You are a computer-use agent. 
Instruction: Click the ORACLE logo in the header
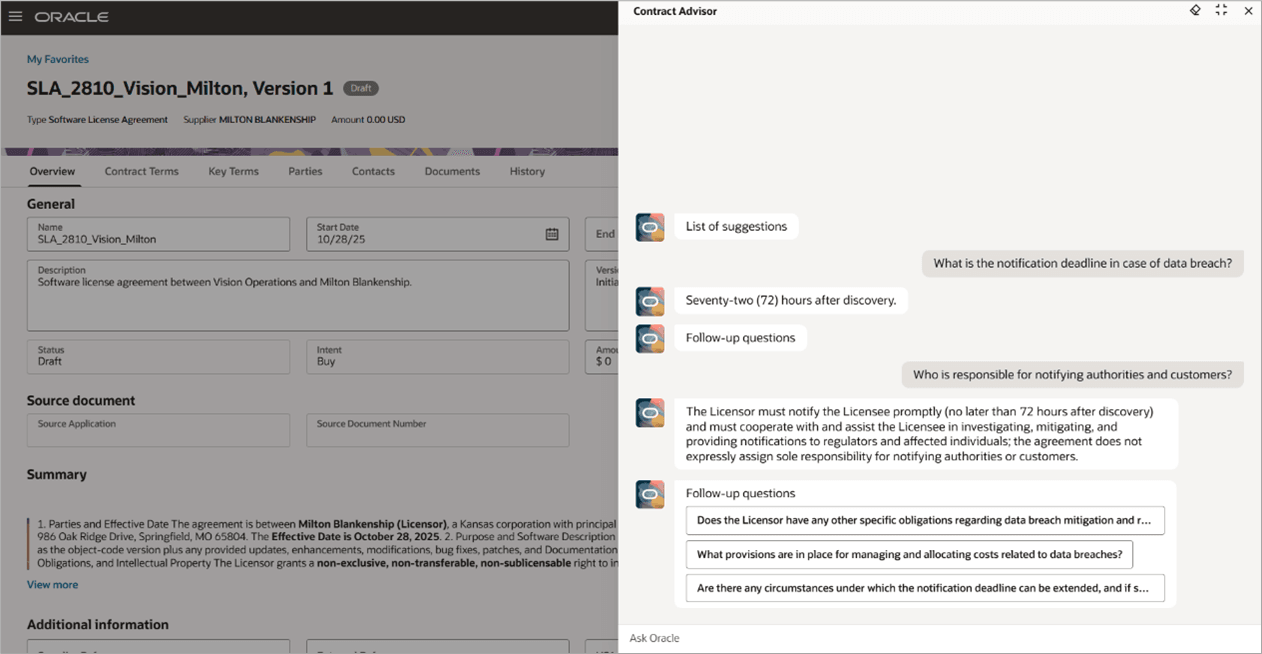(x=73, y=16)
